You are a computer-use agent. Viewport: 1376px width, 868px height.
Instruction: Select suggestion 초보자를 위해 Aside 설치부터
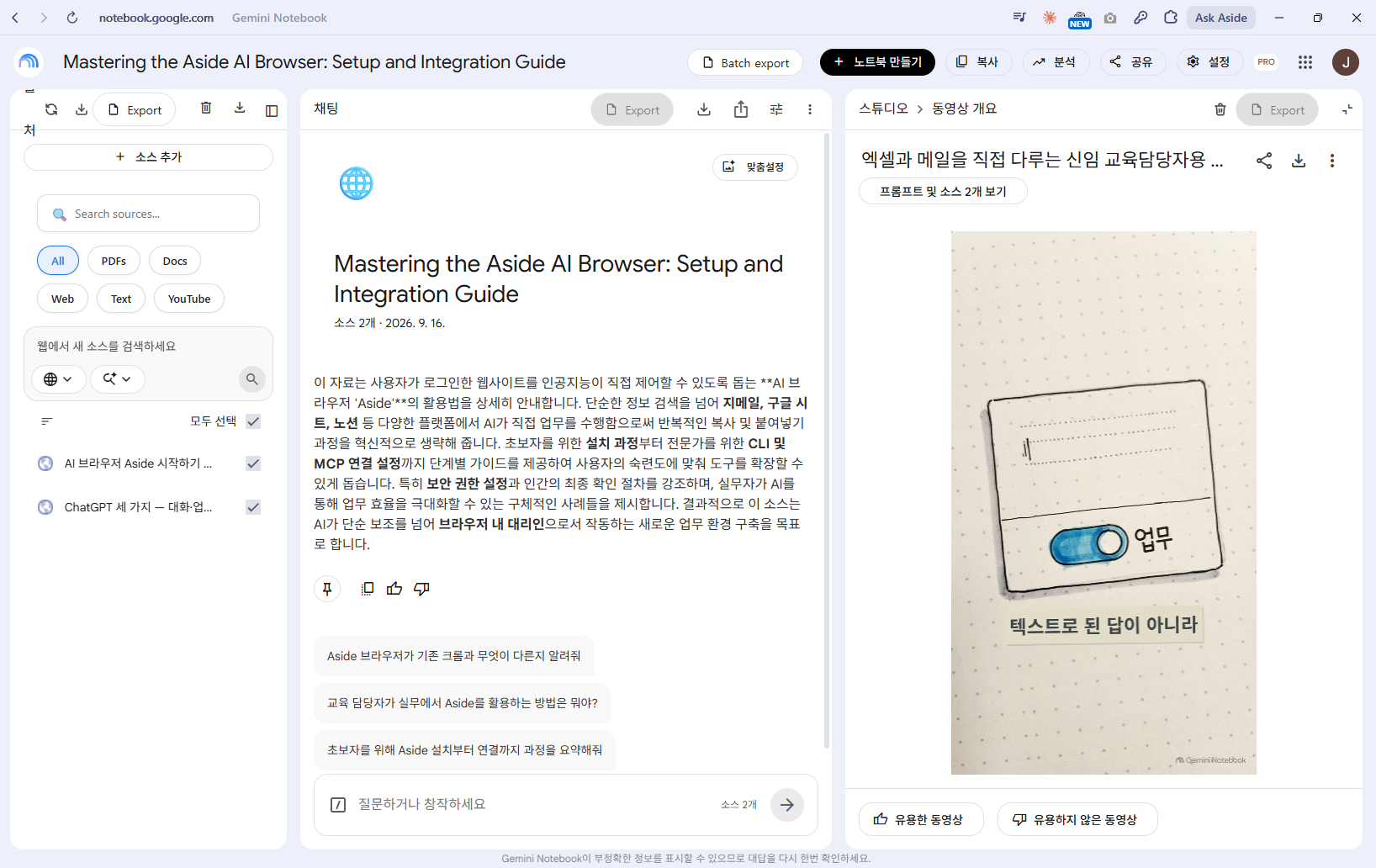[464, 750]
